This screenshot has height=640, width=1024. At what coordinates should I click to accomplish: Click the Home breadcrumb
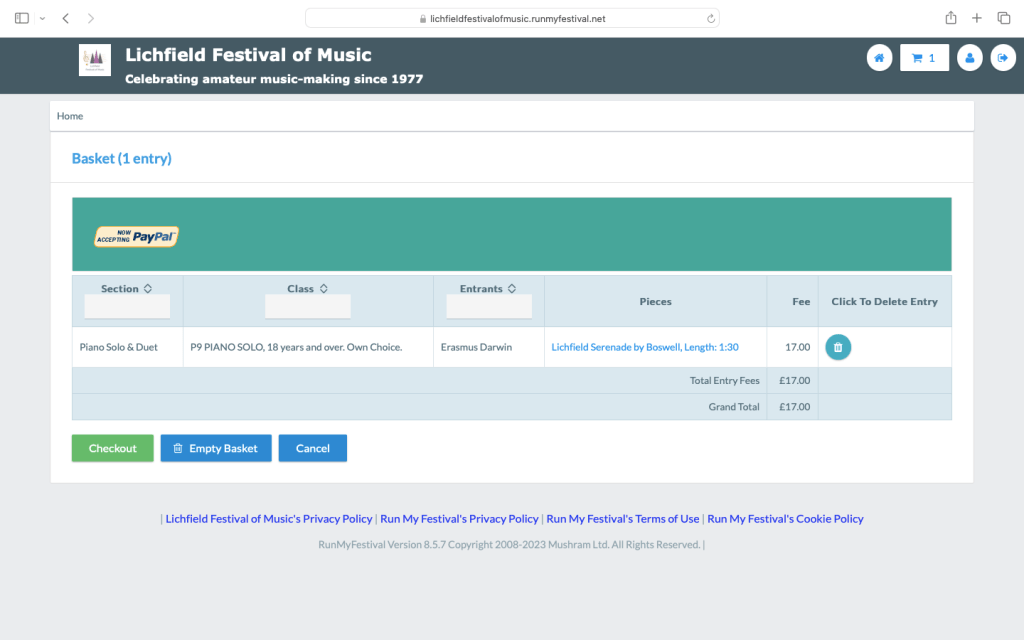tap(70, 116)
